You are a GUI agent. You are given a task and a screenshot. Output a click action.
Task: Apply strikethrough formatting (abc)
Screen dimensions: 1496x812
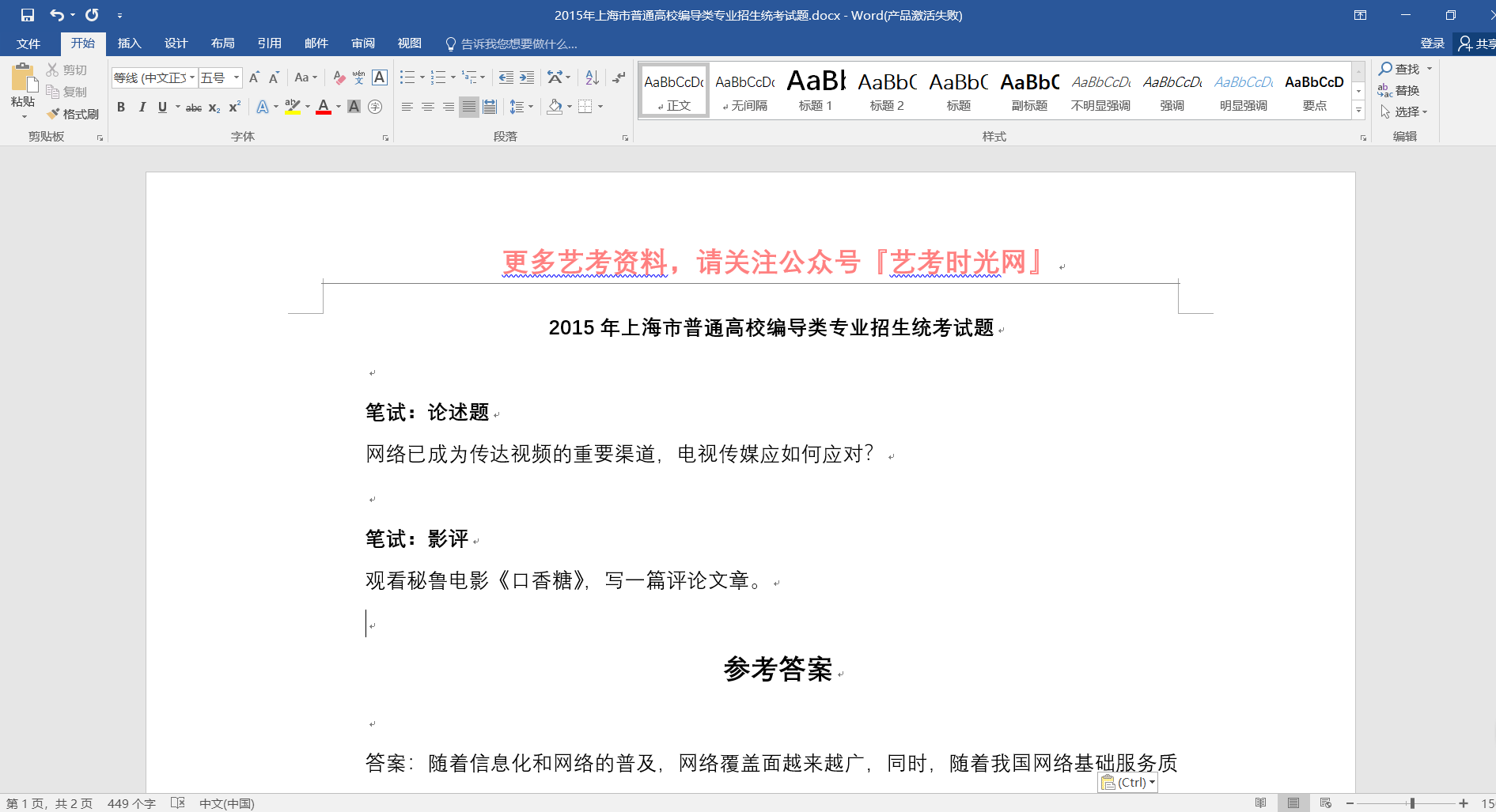coord(193,108)
